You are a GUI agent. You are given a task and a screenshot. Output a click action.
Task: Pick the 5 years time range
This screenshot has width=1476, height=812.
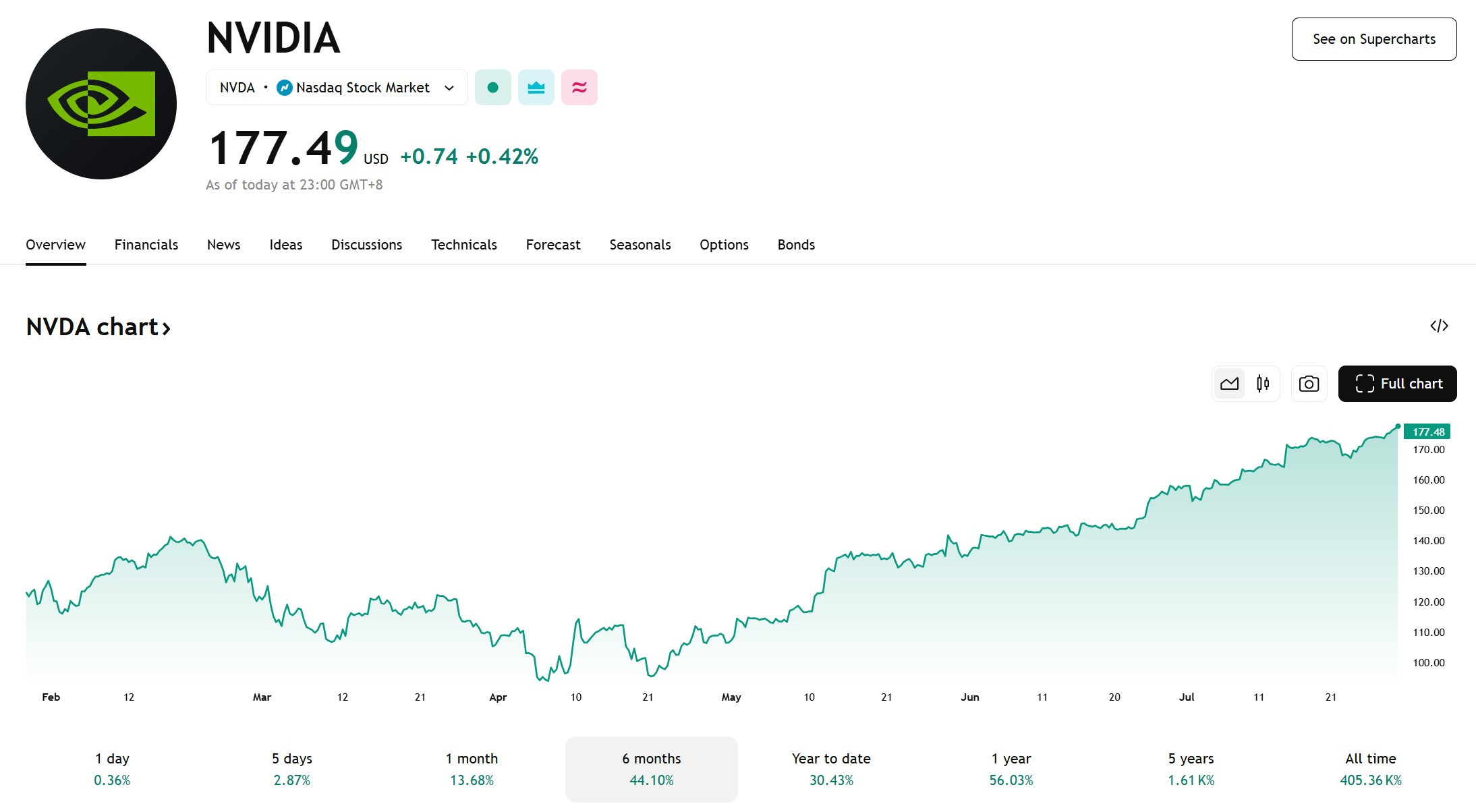tap(1191, 769)
